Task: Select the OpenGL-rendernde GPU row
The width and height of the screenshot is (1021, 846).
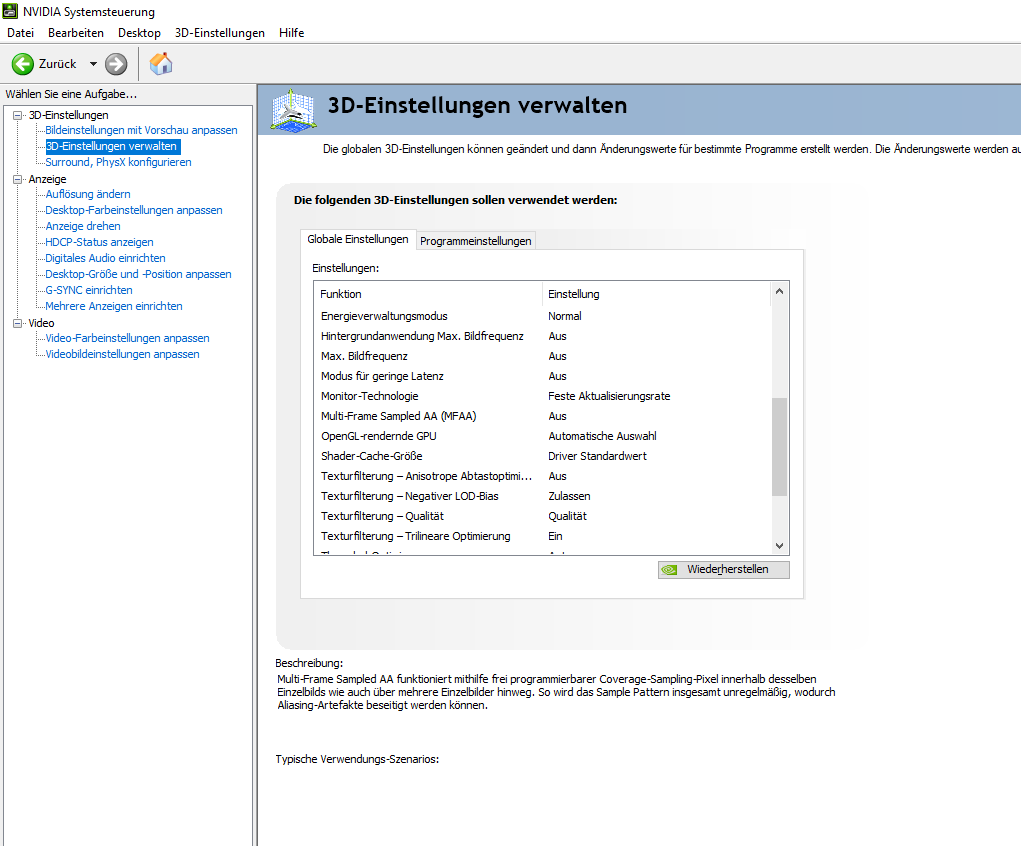Action: pos(542,436)
